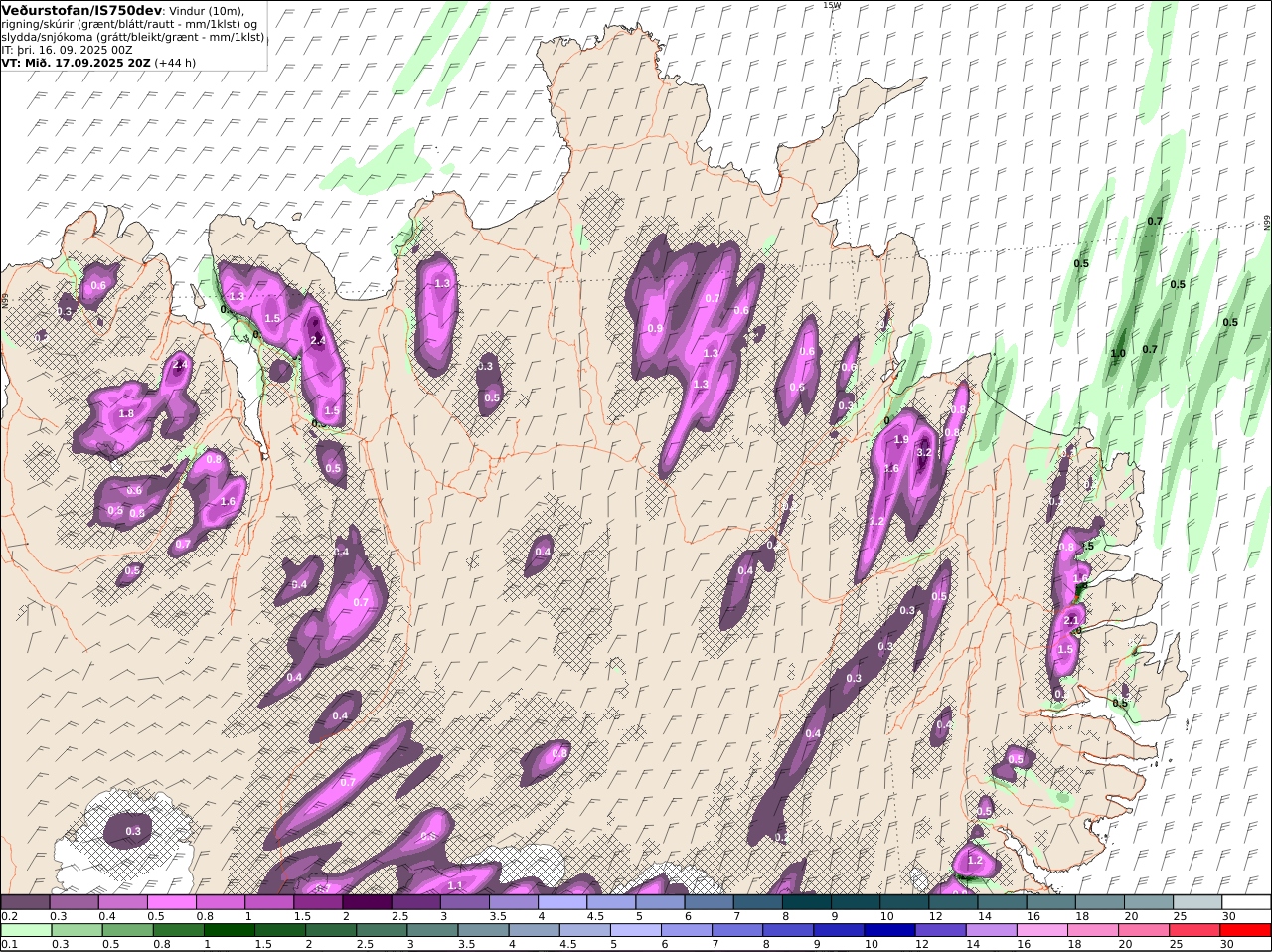Click the 2.1 snowfall value near east coast
1272x952 pixels.
1071,620
